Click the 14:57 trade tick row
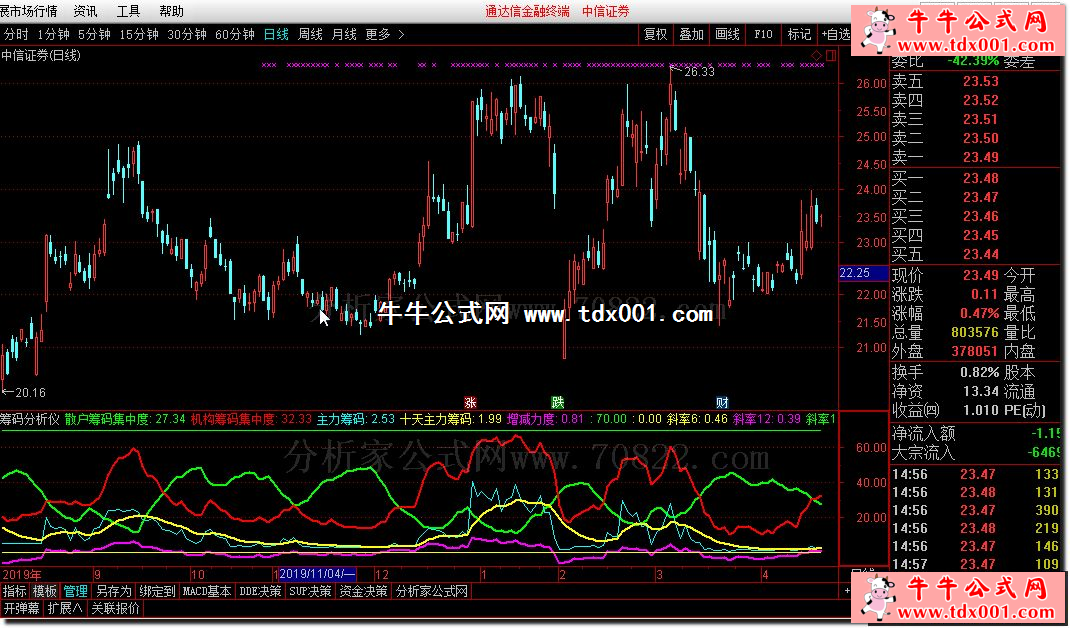Screen dimensions: 1070x628 (978, 564)
